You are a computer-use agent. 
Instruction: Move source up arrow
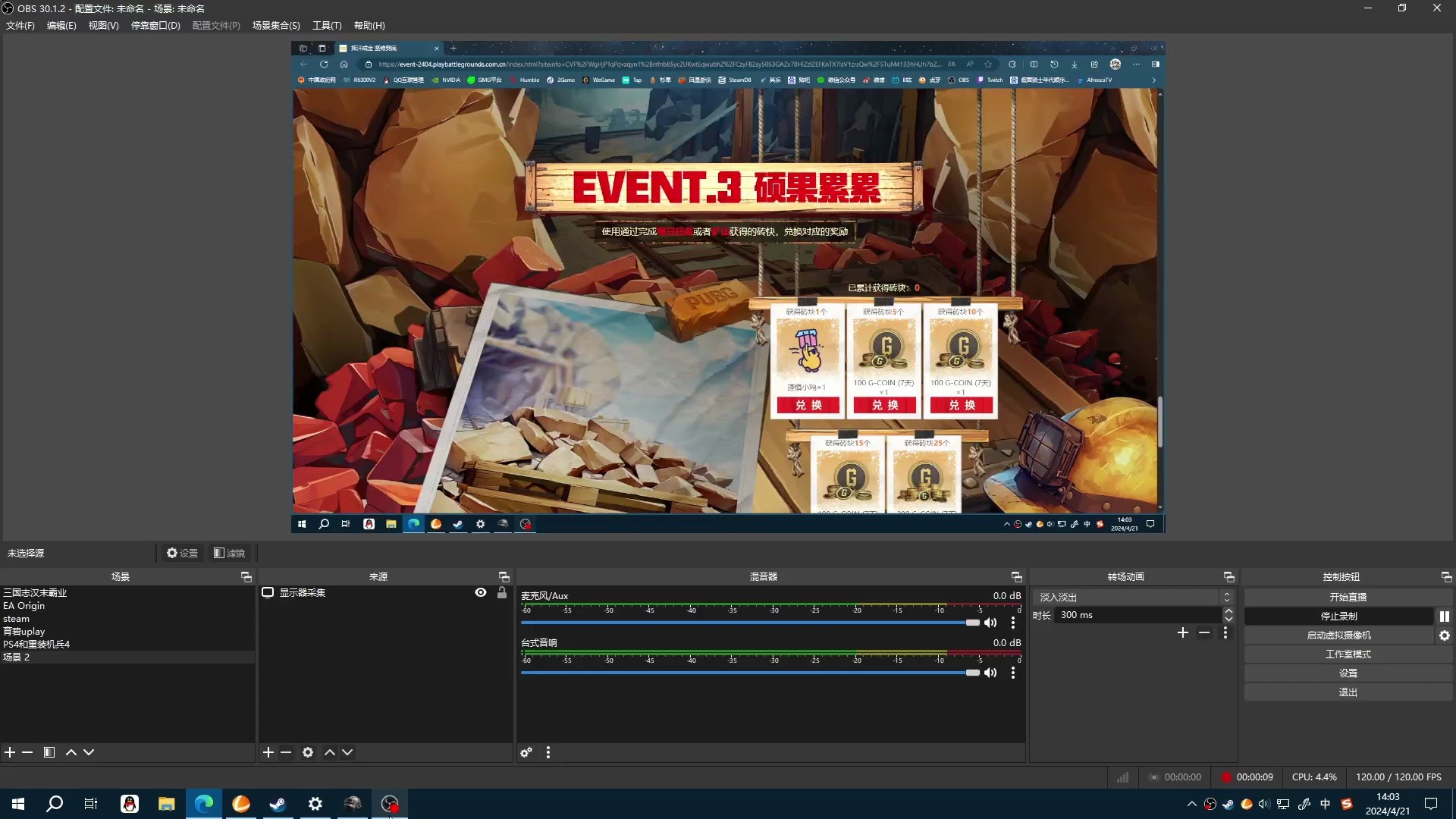point(330,752)
